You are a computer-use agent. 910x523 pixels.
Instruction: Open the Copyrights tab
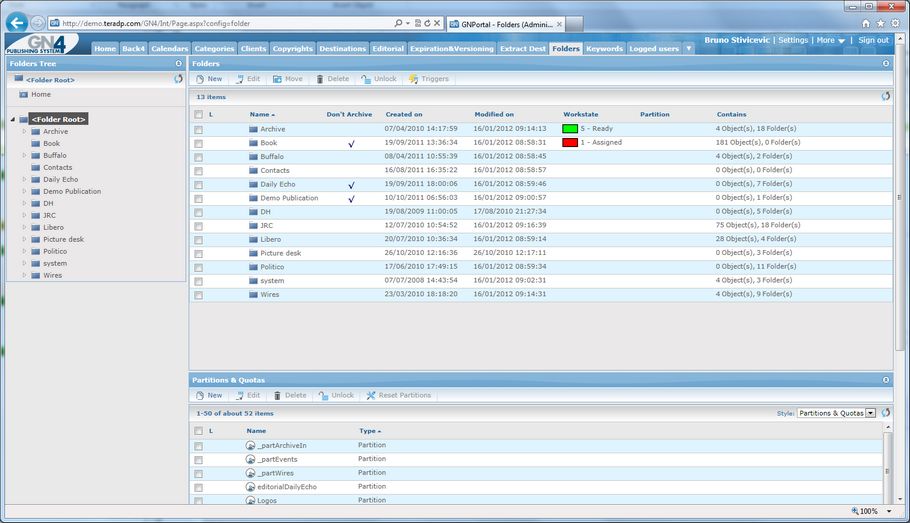pos(292,48)
